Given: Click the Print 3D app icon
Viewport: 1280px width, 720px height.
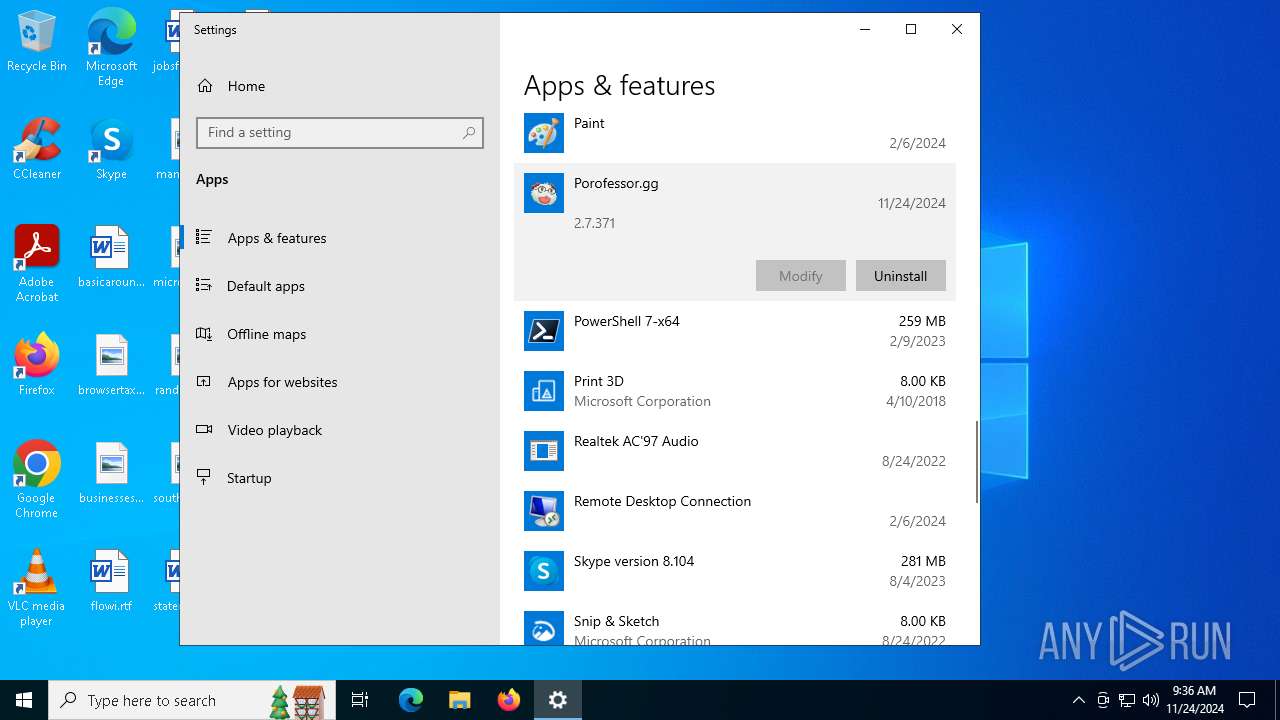Looking at the screenshot, I should pyautogui.click(x=544, y=391).
